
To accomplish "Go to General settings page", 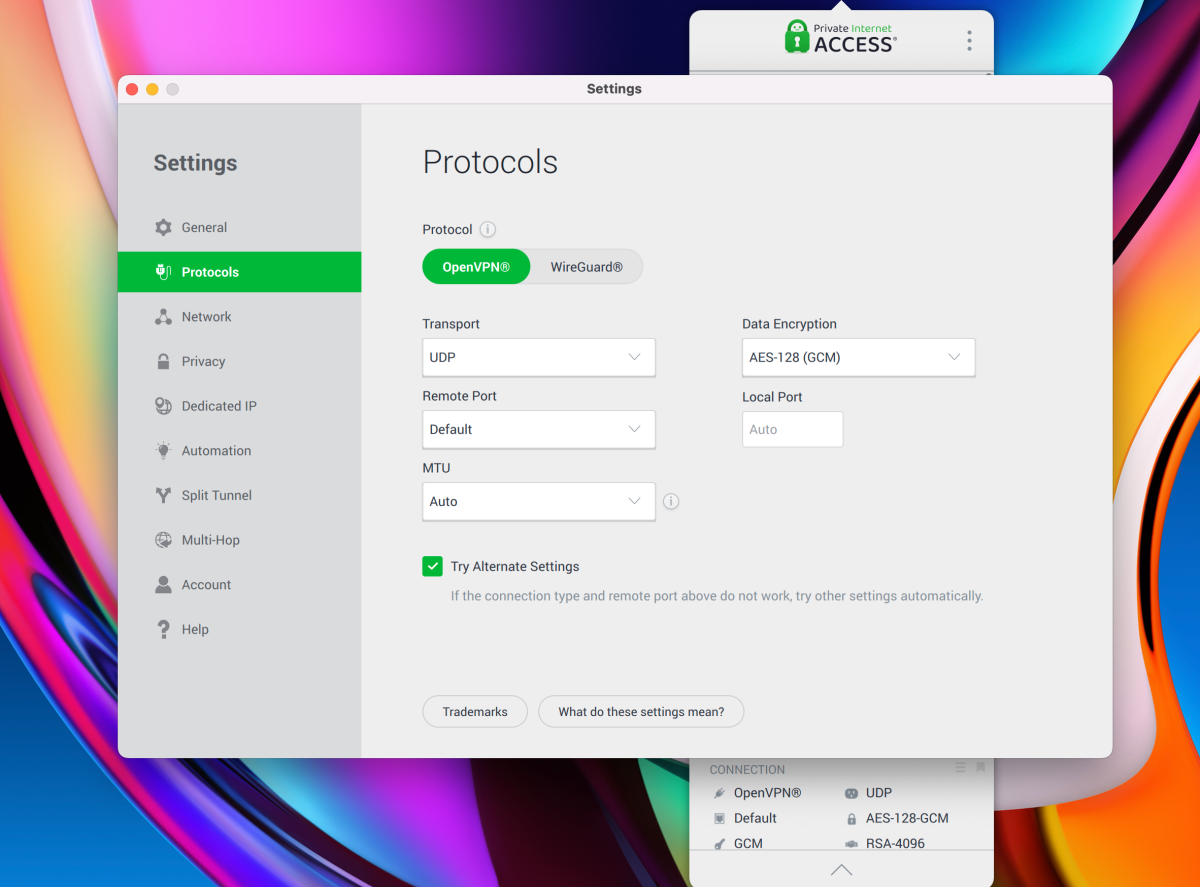I will 239,227.
